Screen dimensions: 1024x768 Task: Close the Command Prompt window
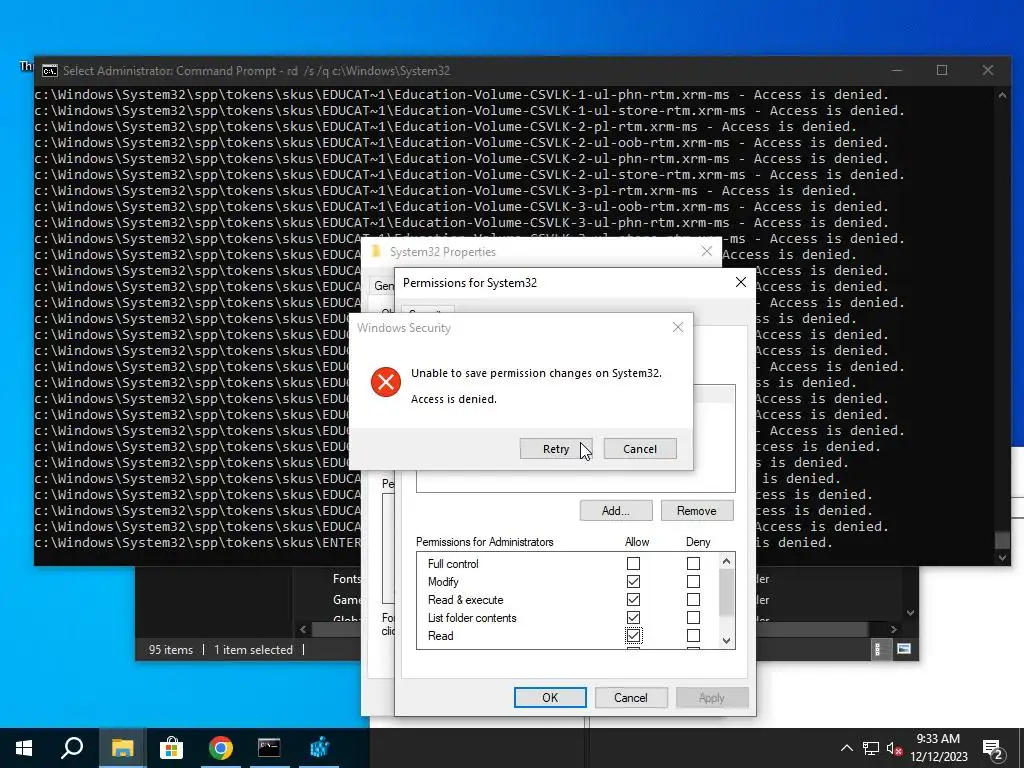(x=987, y=70)
